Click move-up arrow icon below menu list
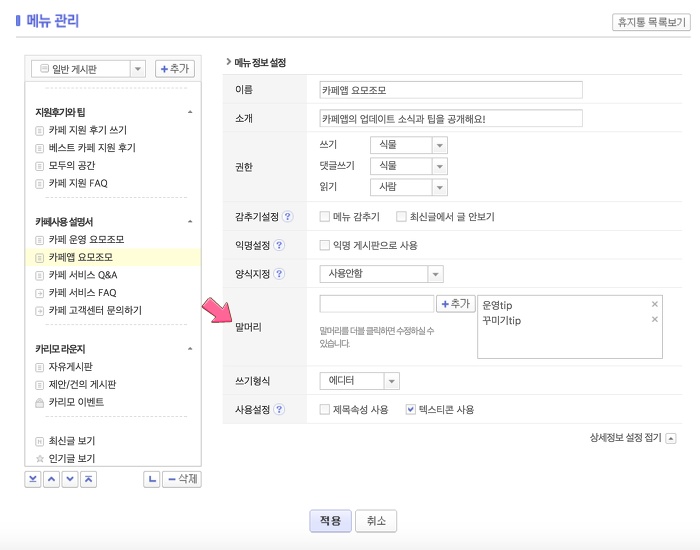The width and height of the screenshot is (700, 550). click(x=51, y=479)
